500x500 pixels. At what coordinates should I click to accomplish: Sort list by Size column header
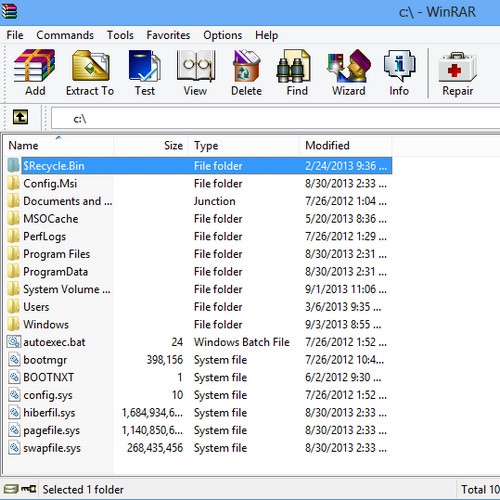point(151,146)
